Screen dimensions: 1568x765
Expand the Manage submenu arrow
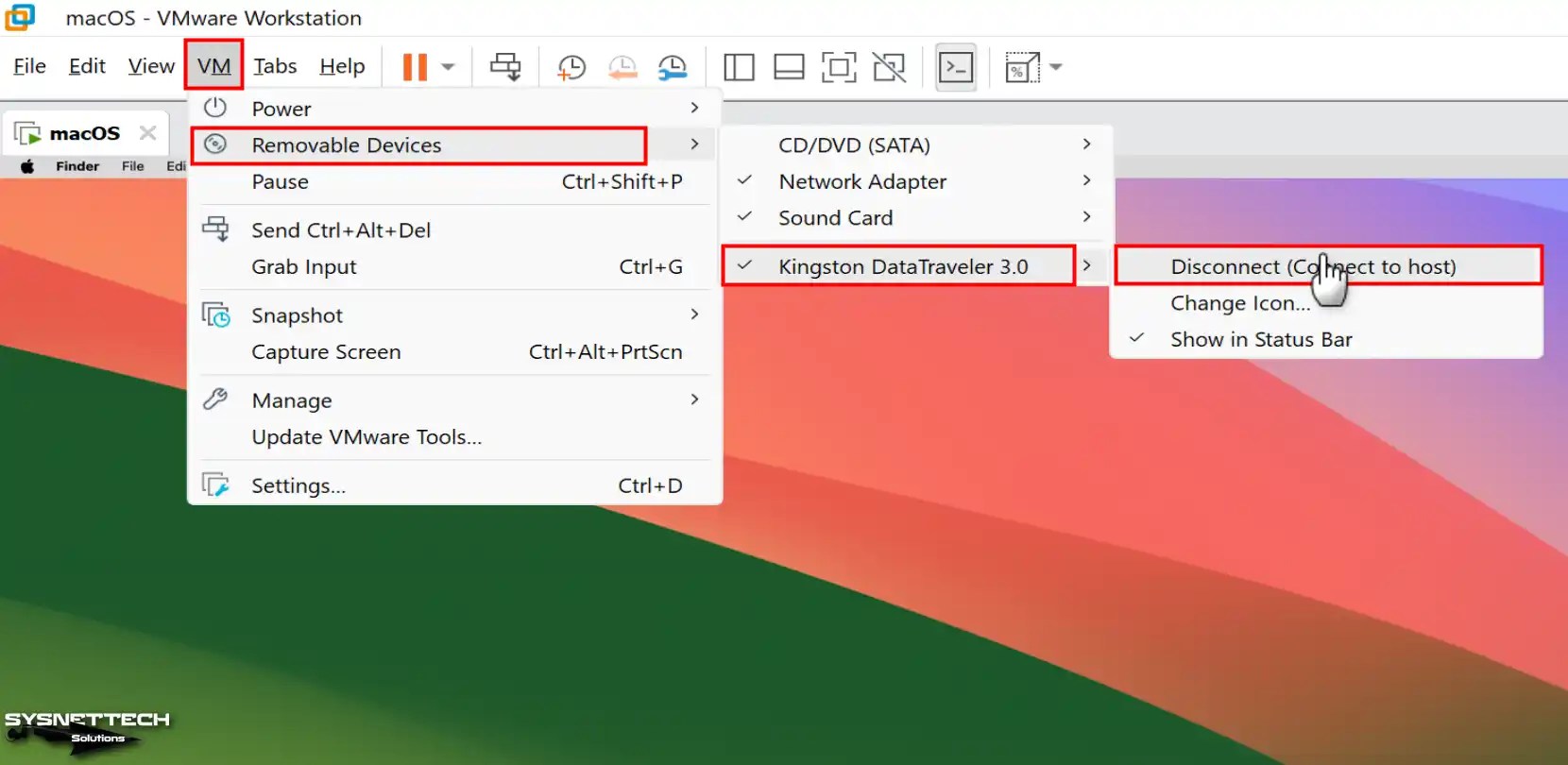click(695, 399)
